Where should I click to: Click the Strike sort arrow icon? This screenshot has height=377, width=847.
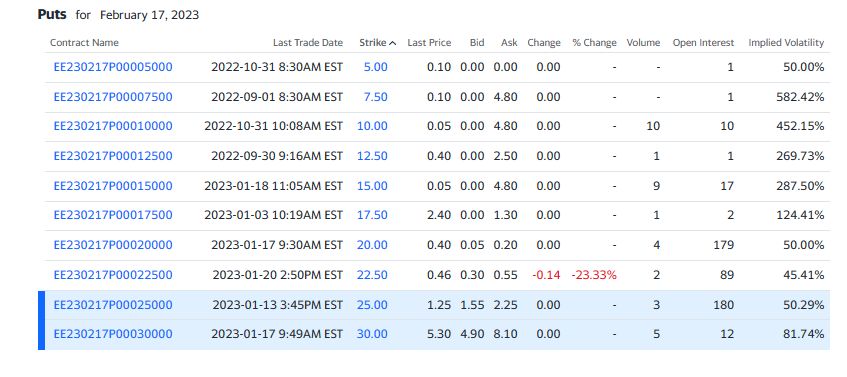pyautogui.click(x=393, y=43)
